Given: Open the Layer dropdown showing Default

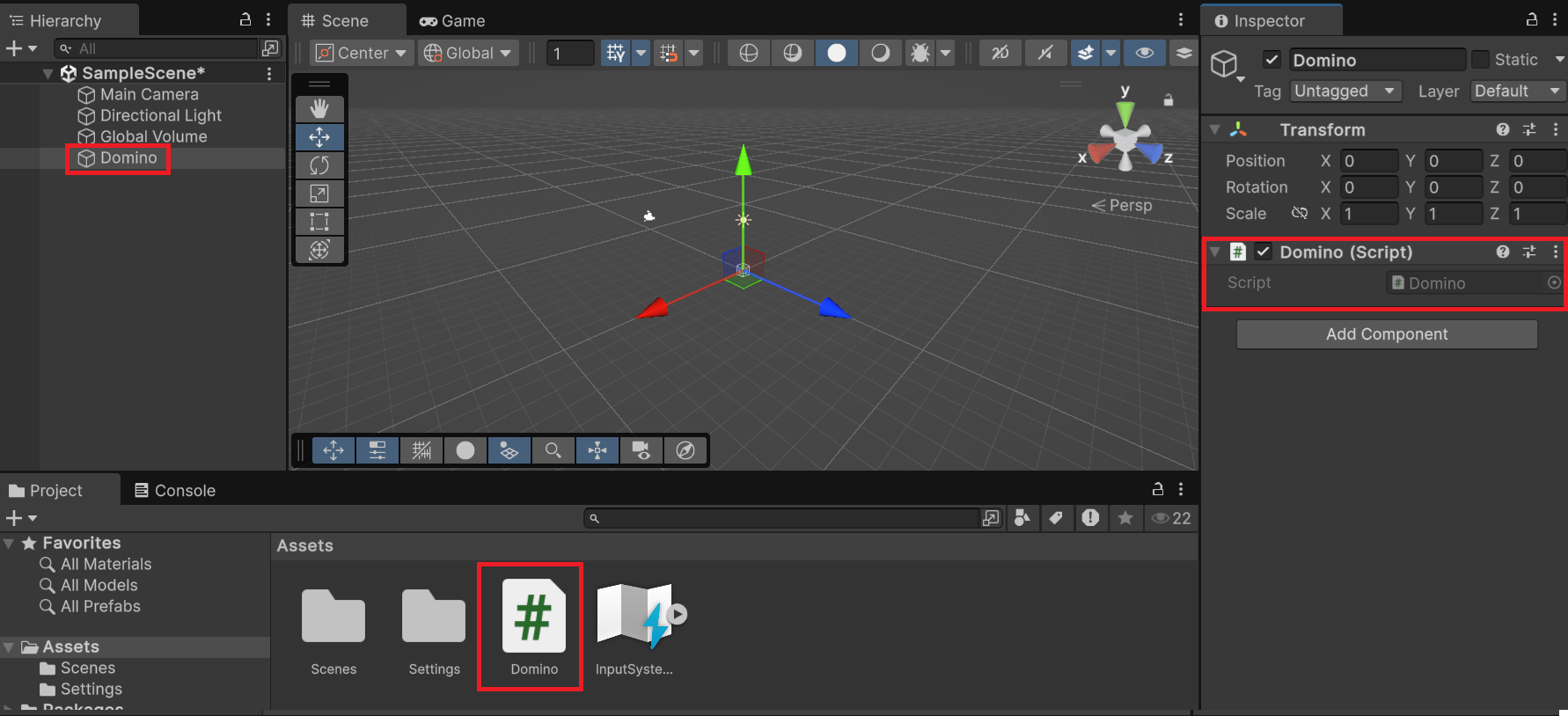Looking at the screenshot, I should coord(1517,91).
